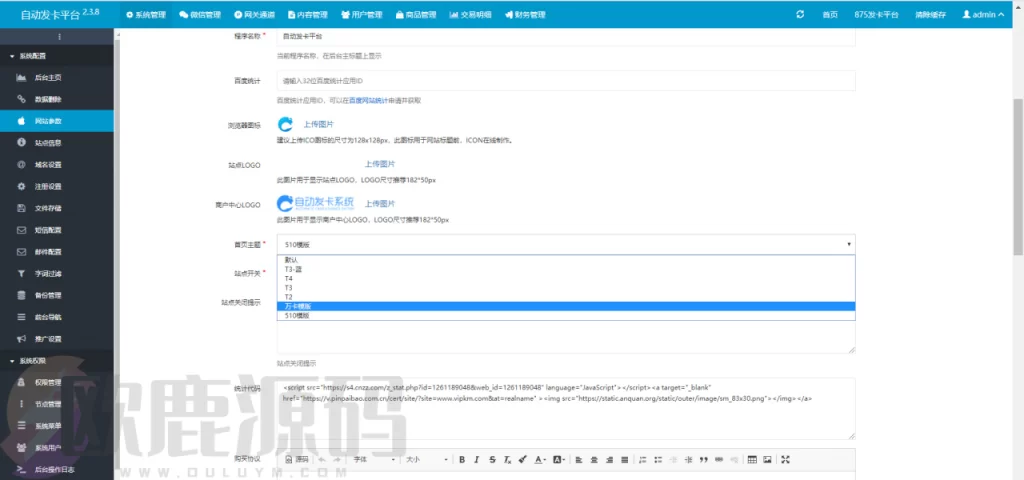Click the sidebar collapse dots handle

(59, 37)
